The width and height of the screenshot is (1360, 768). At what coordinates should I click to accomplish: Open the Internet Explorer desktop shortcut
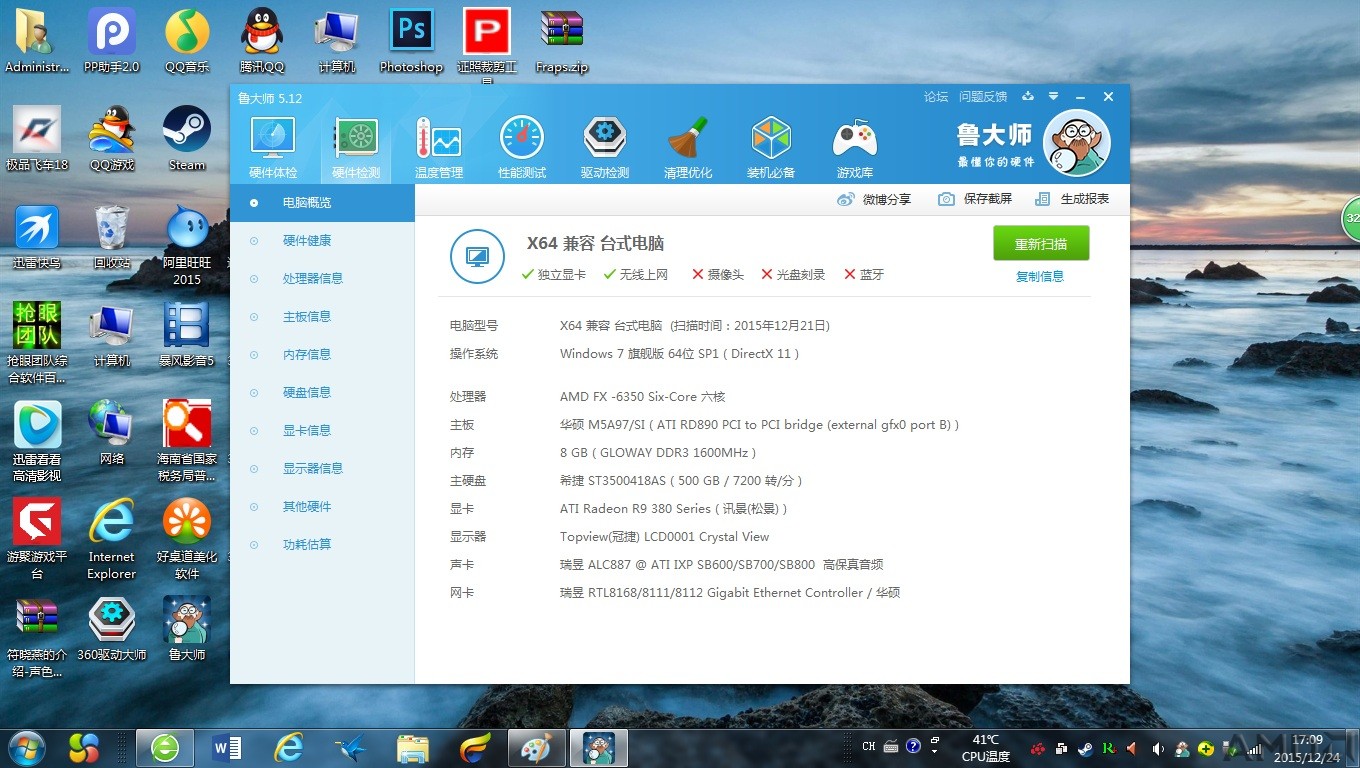[112, 539]
